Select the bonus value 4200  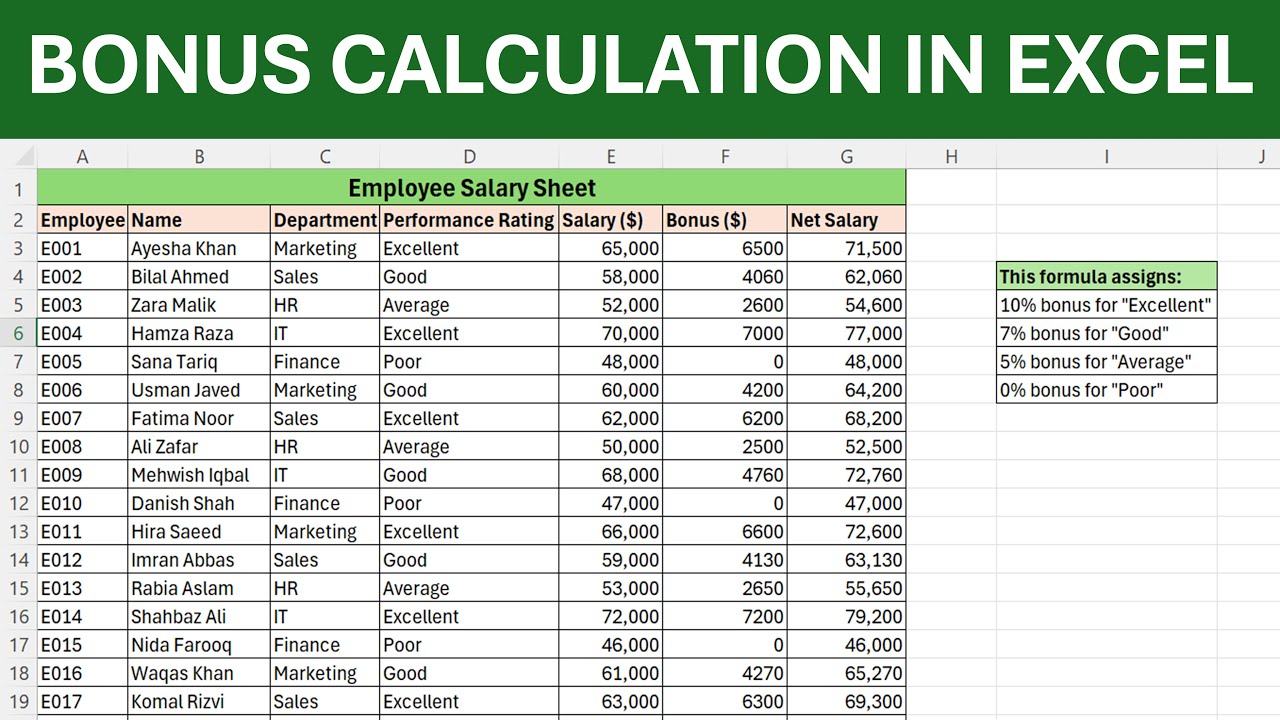(725, 390)
